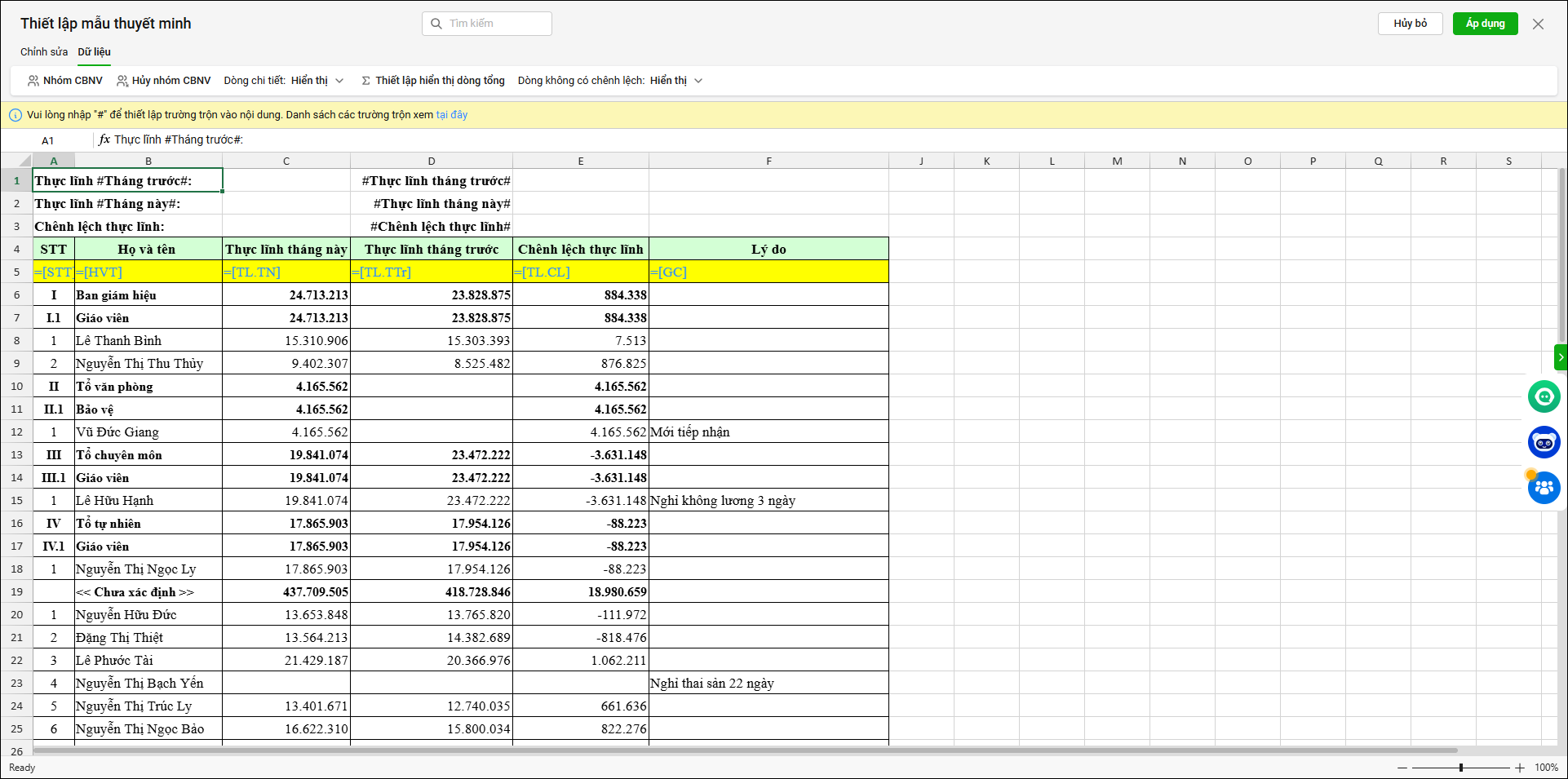Screen dimensions: 1568x779
Task: Adjust the zoom level slider
Action: pos(1460,768)
